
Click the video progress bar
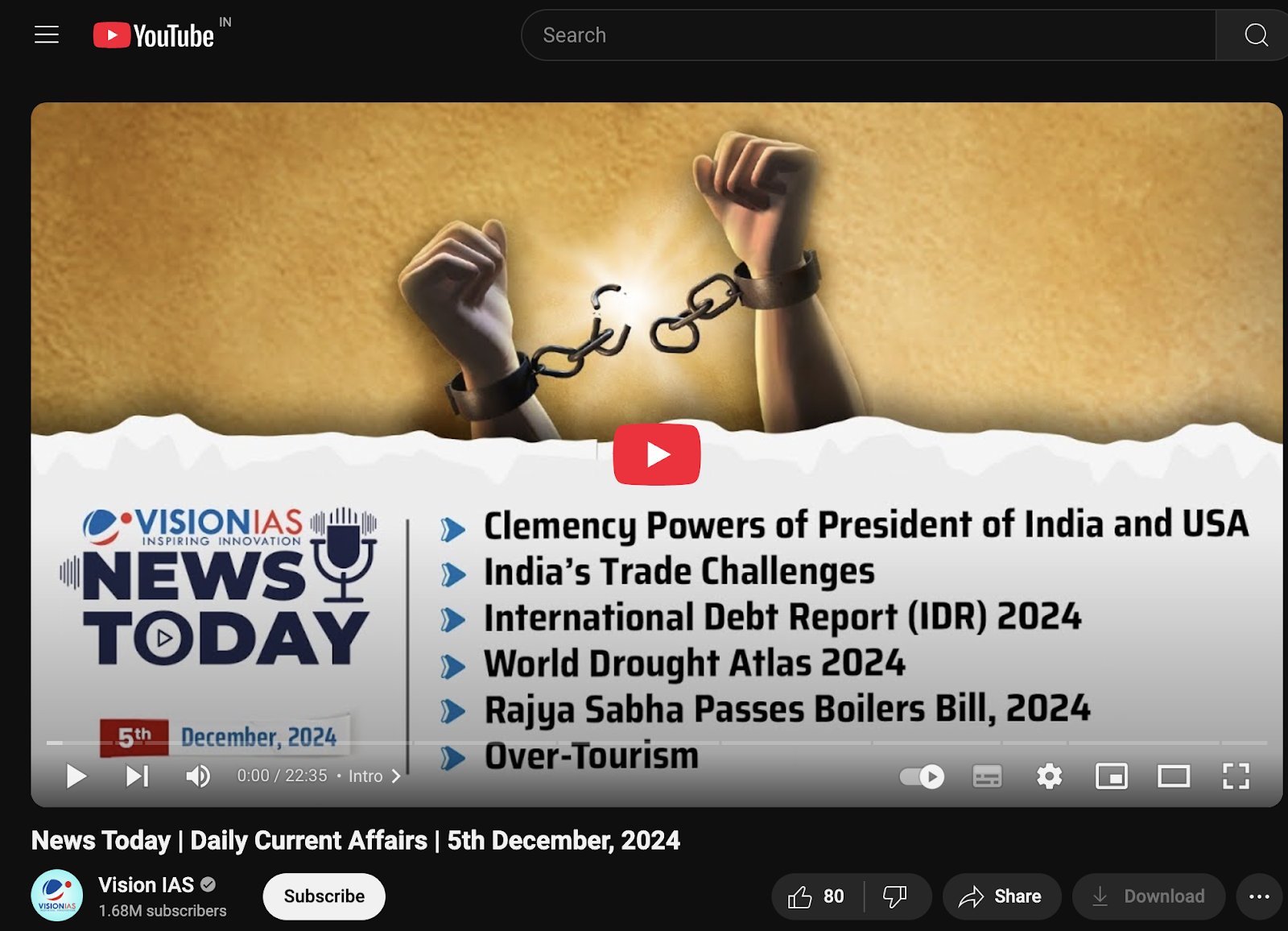[657, 743]
